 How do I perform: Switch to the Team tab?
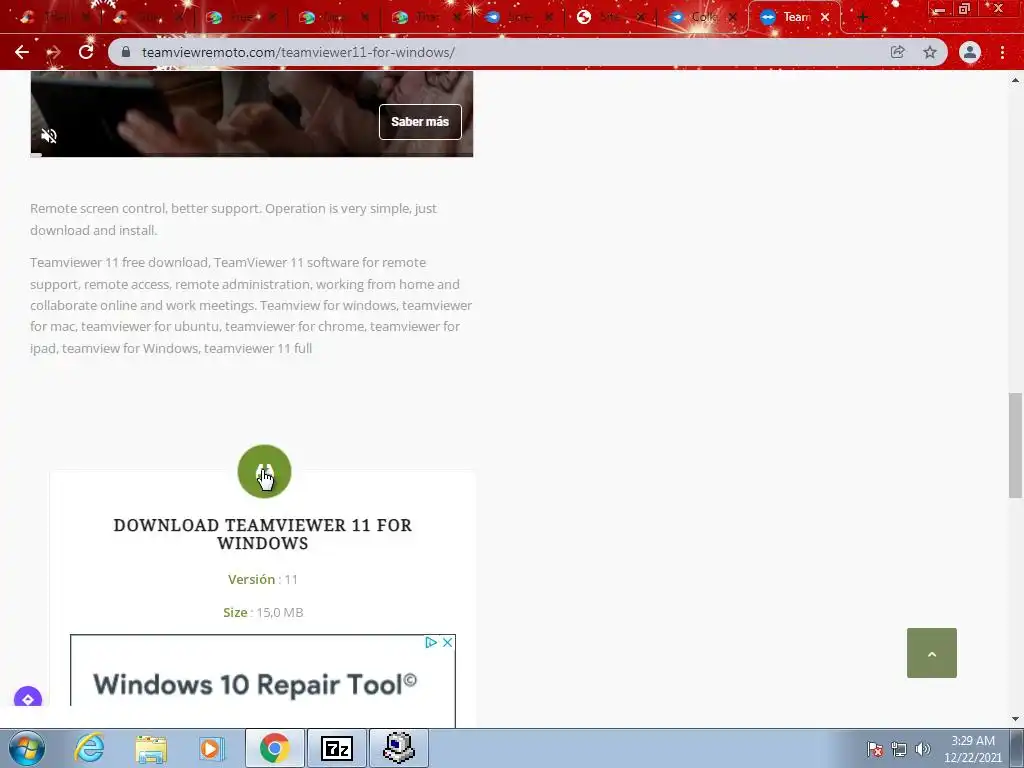pyautogui.click(x=793, y=18)
